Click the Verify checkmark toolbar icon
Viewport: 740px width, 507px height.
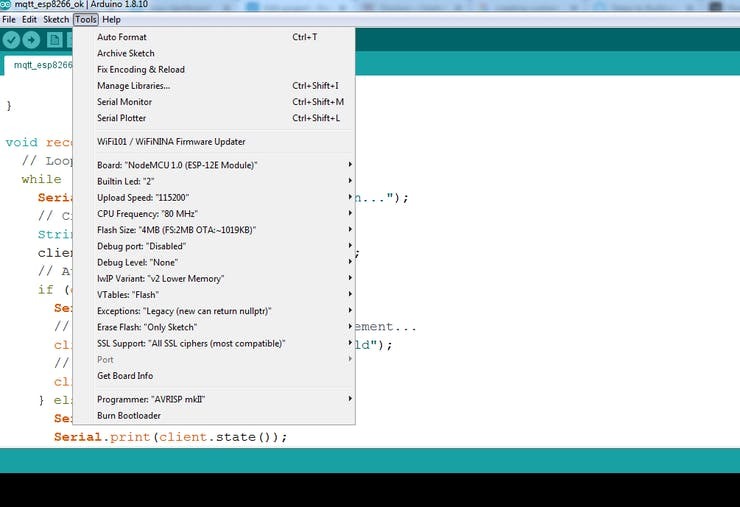click(x=11, y=40)
